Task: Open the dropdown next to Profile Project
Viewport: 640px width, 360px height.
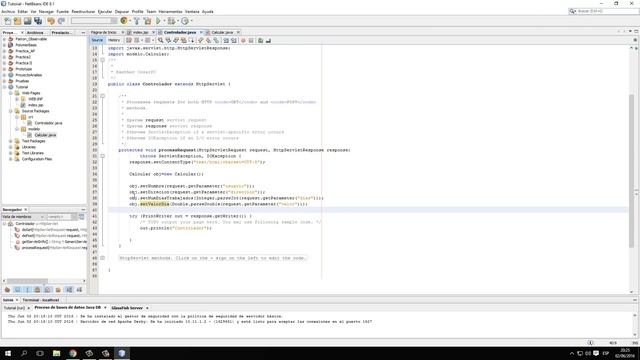Action: tap(191, 21)
